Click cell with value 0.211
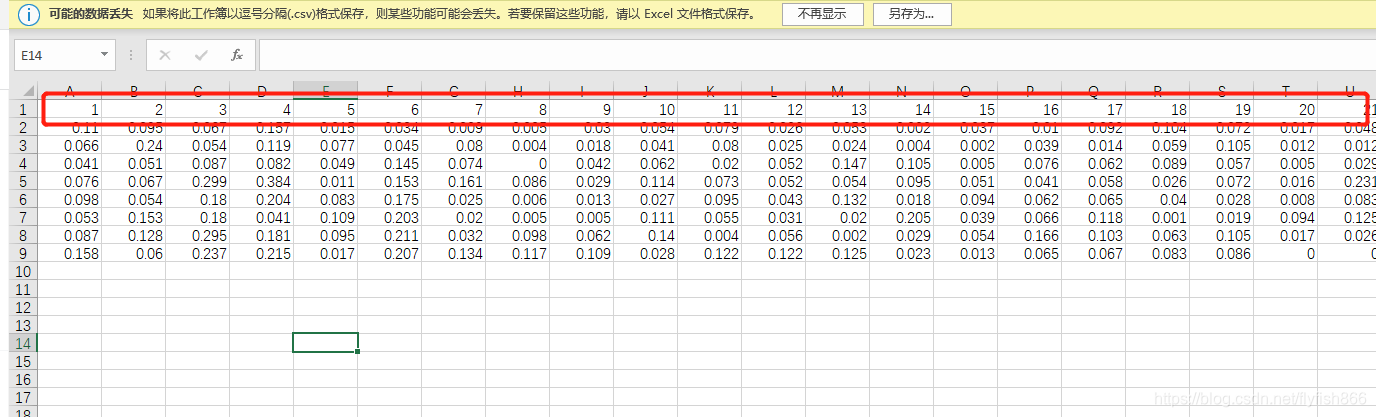The height and width of the screenshot is (417, 1376). pyautogui.click(x=389, y=235)
